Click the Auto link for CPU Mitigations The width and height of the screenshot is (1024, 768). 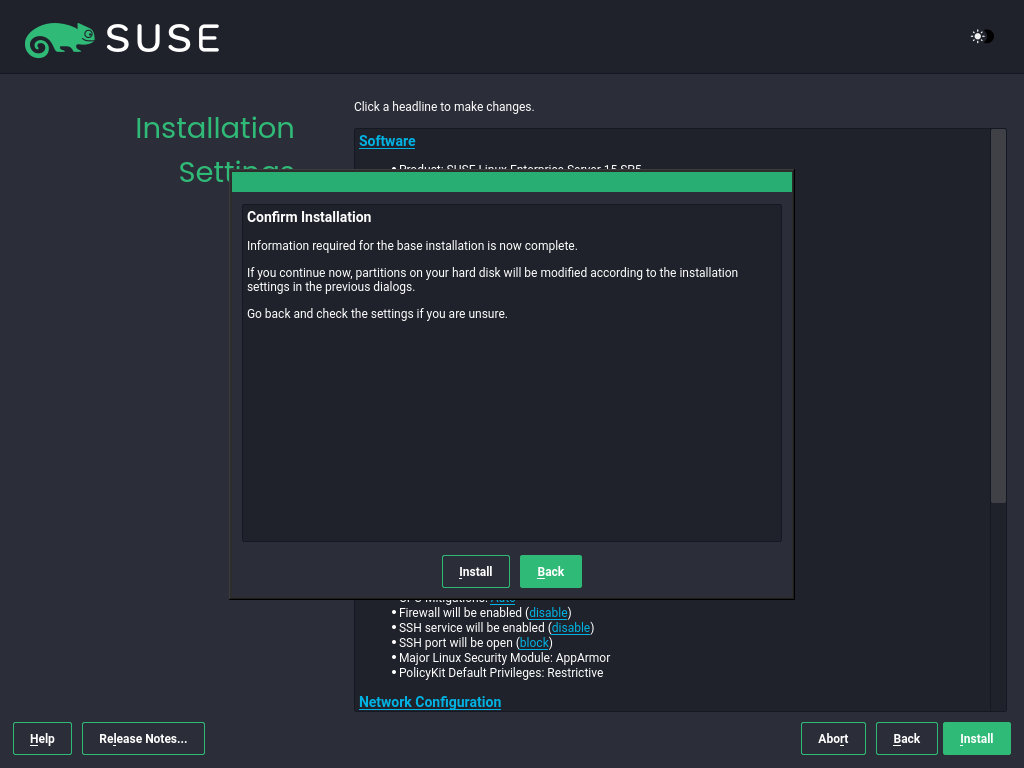coord(502,597)
